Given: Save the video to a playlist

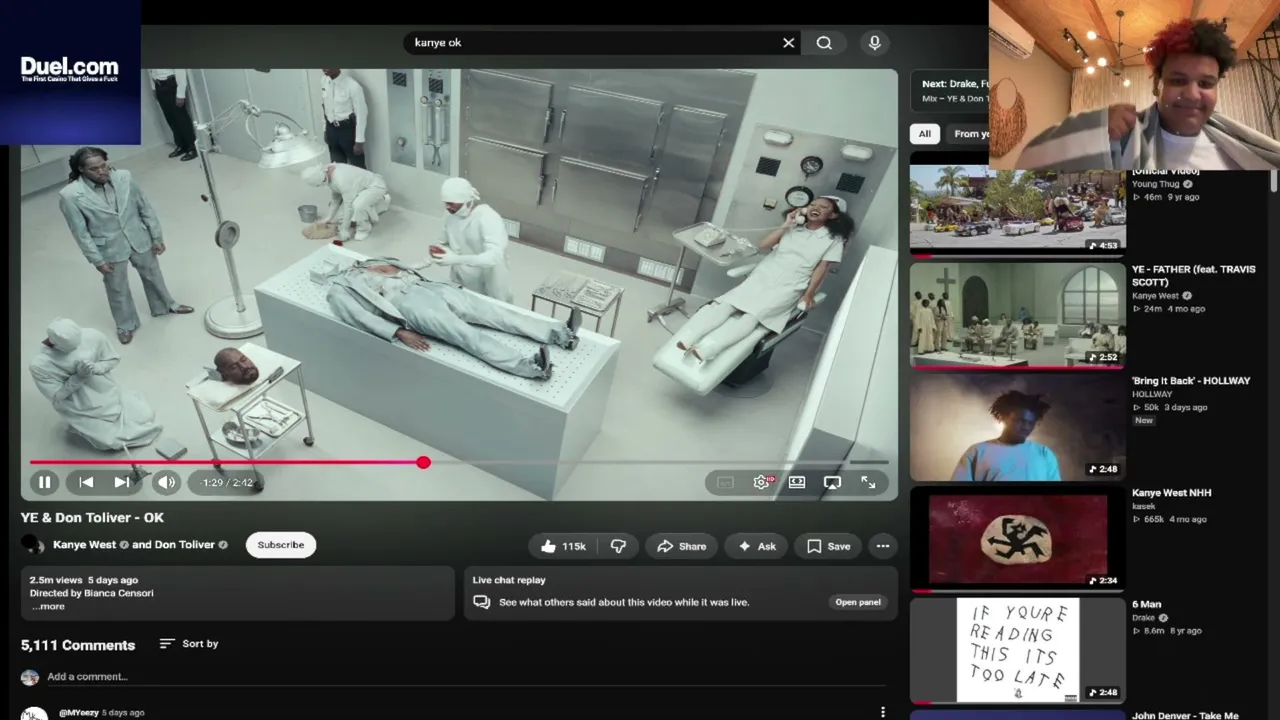Looking at the screenshot, I should coord(829,546).
